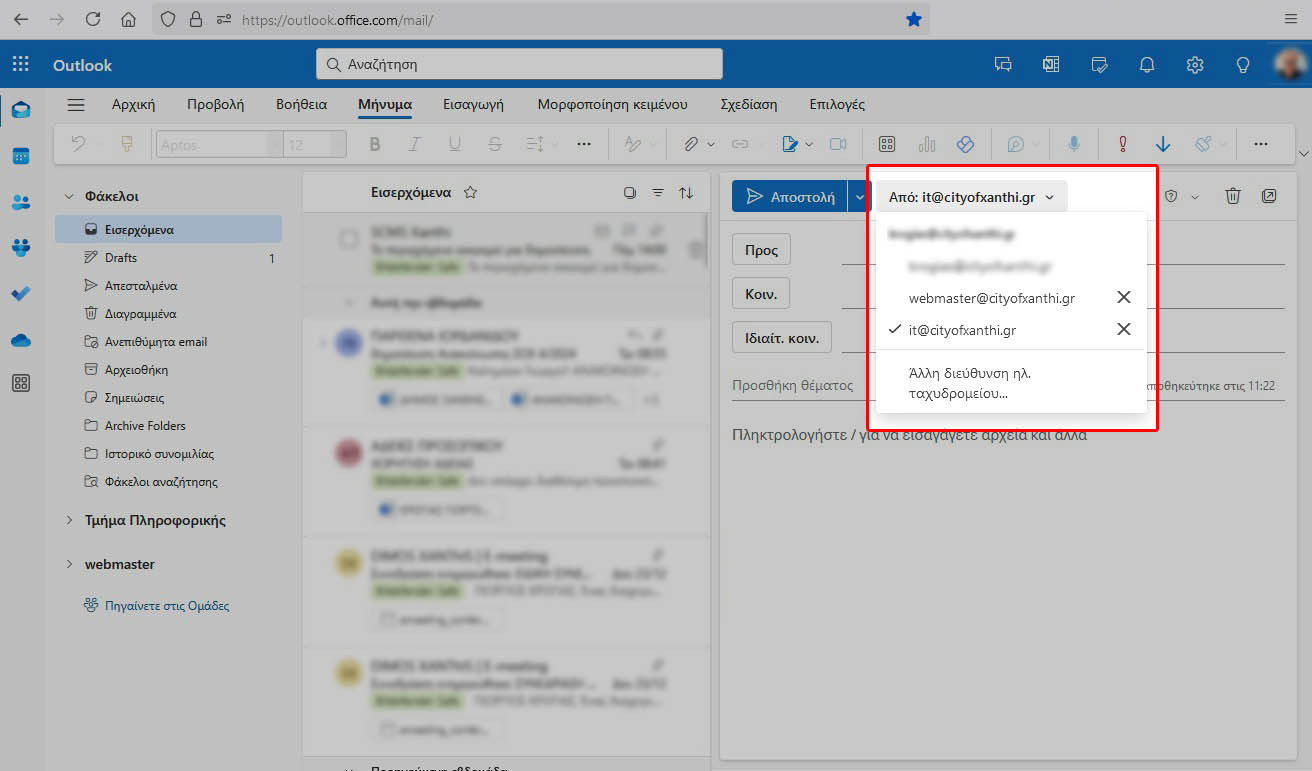The image size is (1312, 771).
Task: Expand the webmaster mailbox section
Action: tap(69, 564)
